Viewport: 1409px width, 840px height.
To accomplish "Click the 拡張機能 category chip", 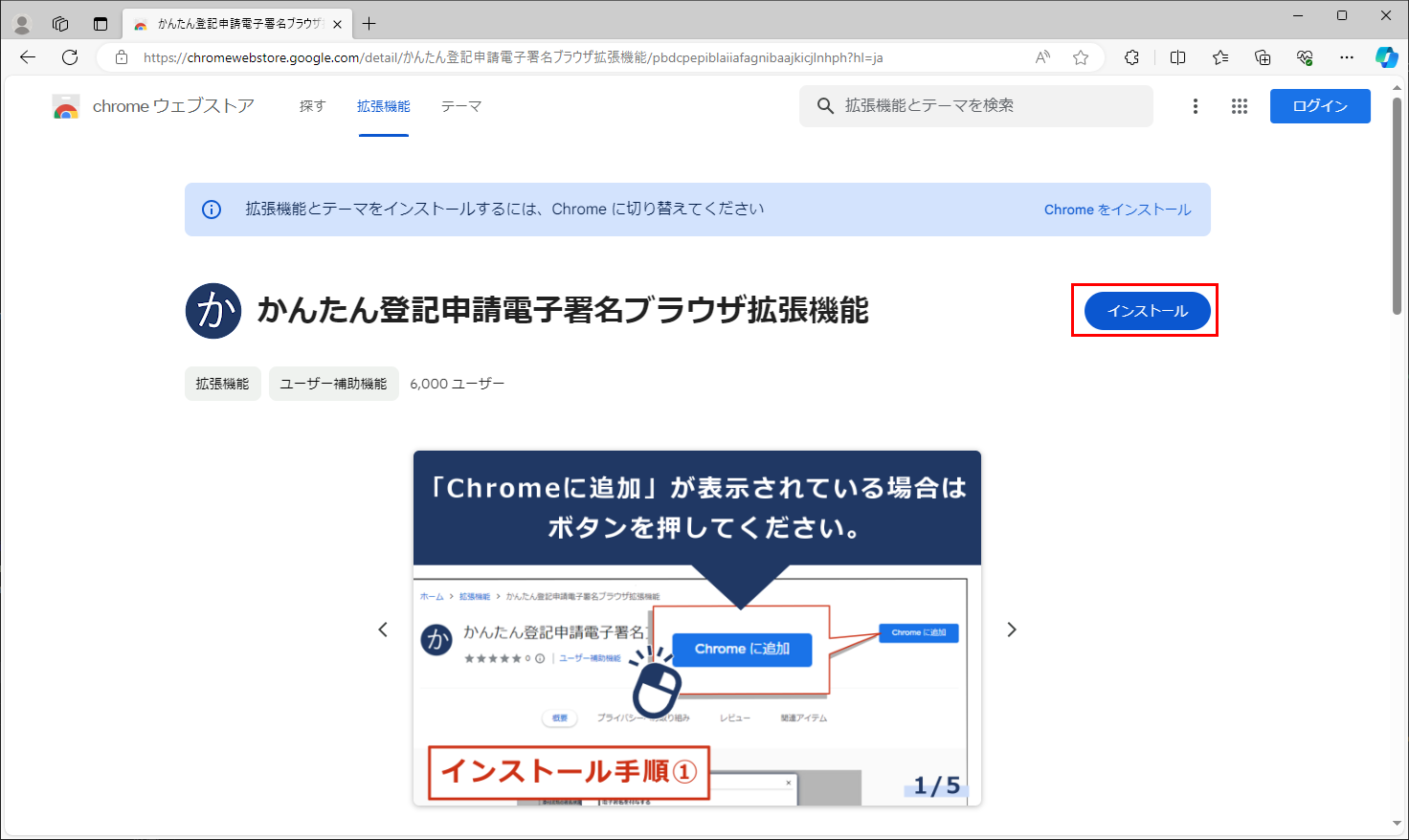I will coord(223,384).
